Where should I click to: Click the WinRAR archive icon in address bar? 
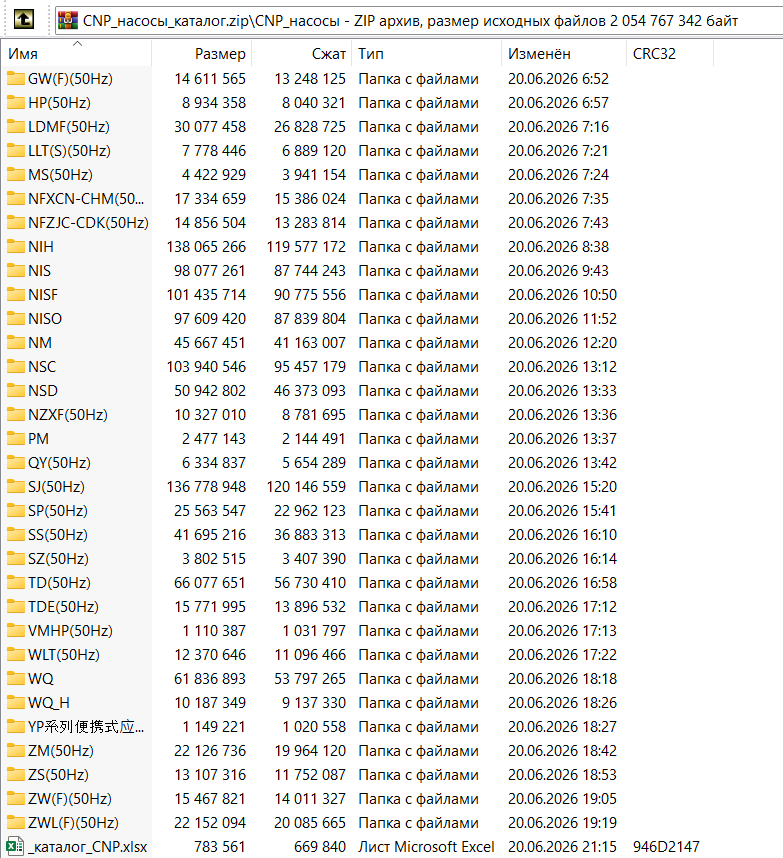[68, 20]
